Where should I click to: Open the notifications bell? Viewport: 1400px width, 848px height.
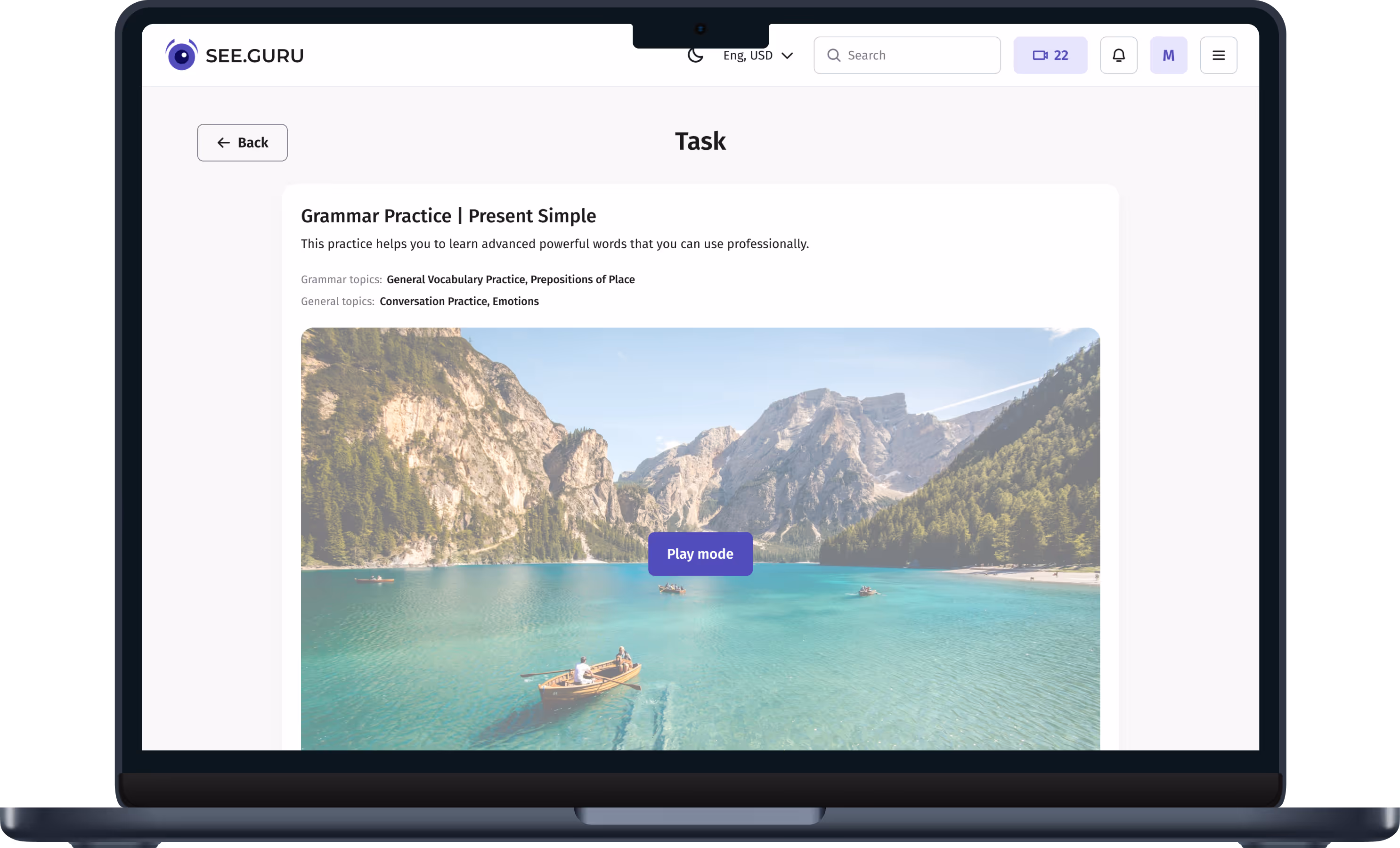click(1118, 55)
